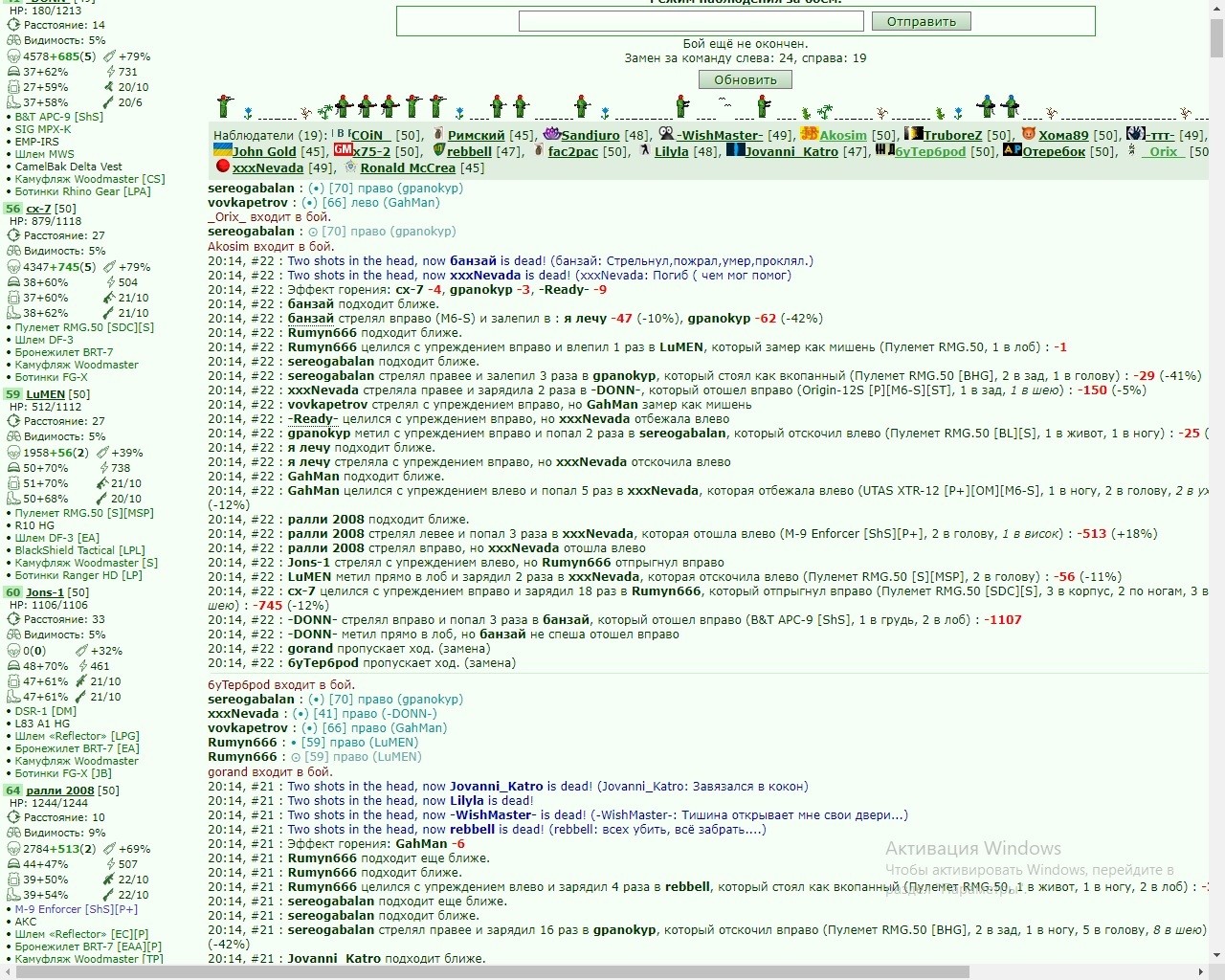Image resolution: width=1225 pixels, height=980 pixels.
Task: Click the boot icon beside 38+62% for cx-7
Action: pos(13,313)
